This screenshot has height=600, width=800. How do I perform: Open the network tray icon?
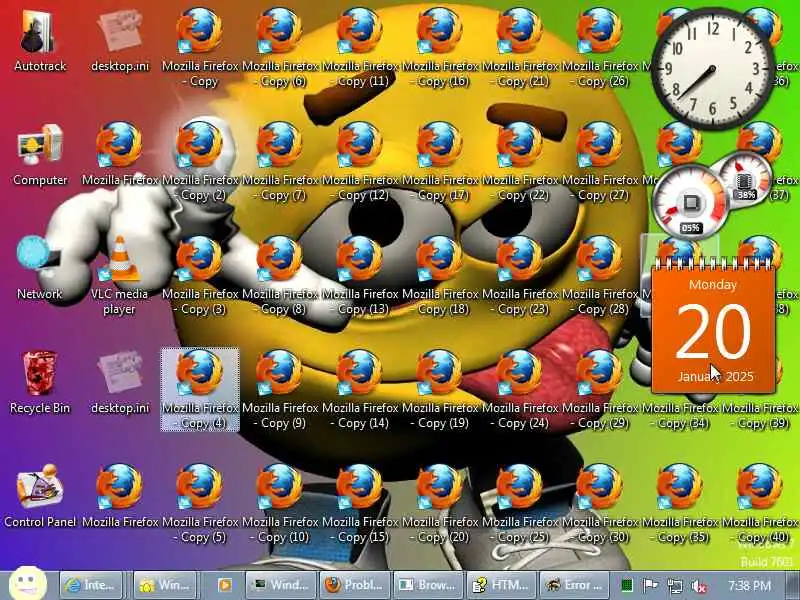tap(675, 586)
